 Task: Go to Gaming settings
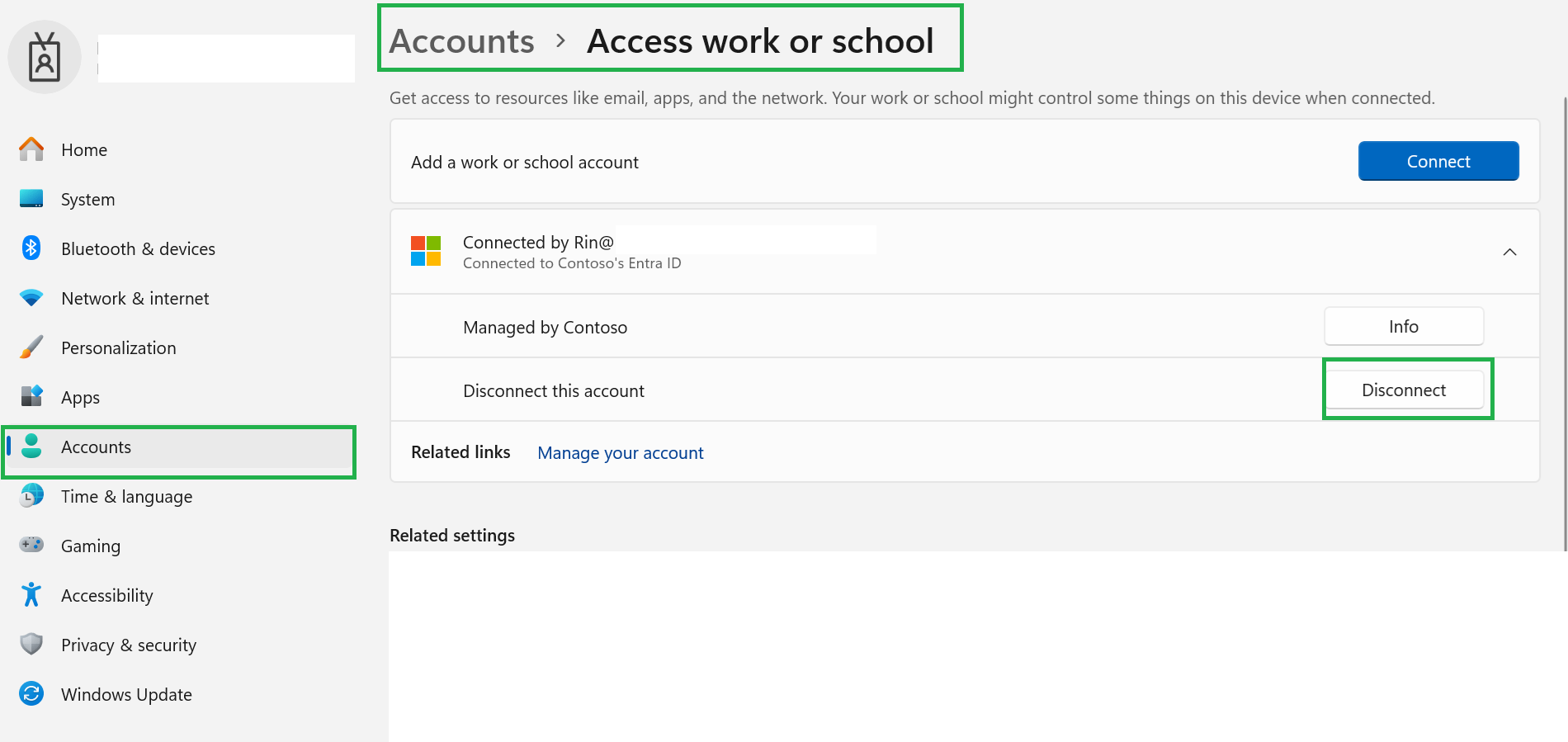click(x=180, y=546)
